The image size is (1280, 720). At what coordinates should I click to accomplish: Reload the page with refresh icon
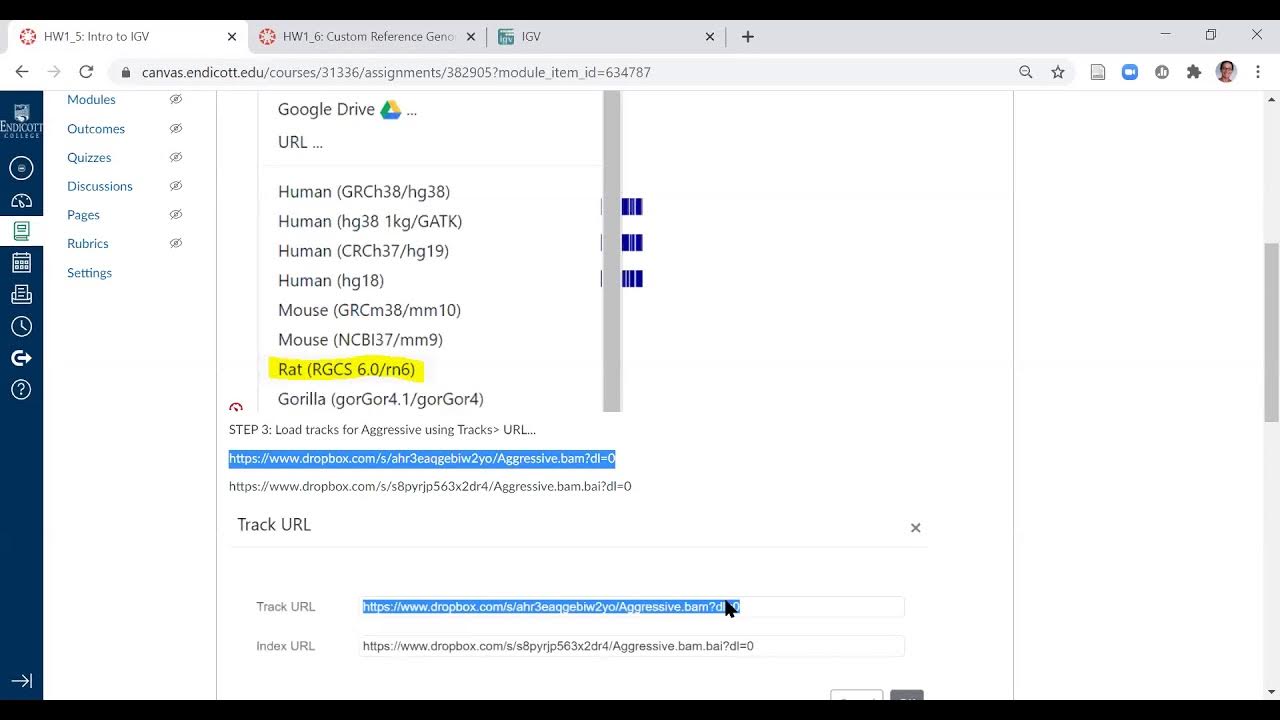pyautogui.click(x=86, y=72)
